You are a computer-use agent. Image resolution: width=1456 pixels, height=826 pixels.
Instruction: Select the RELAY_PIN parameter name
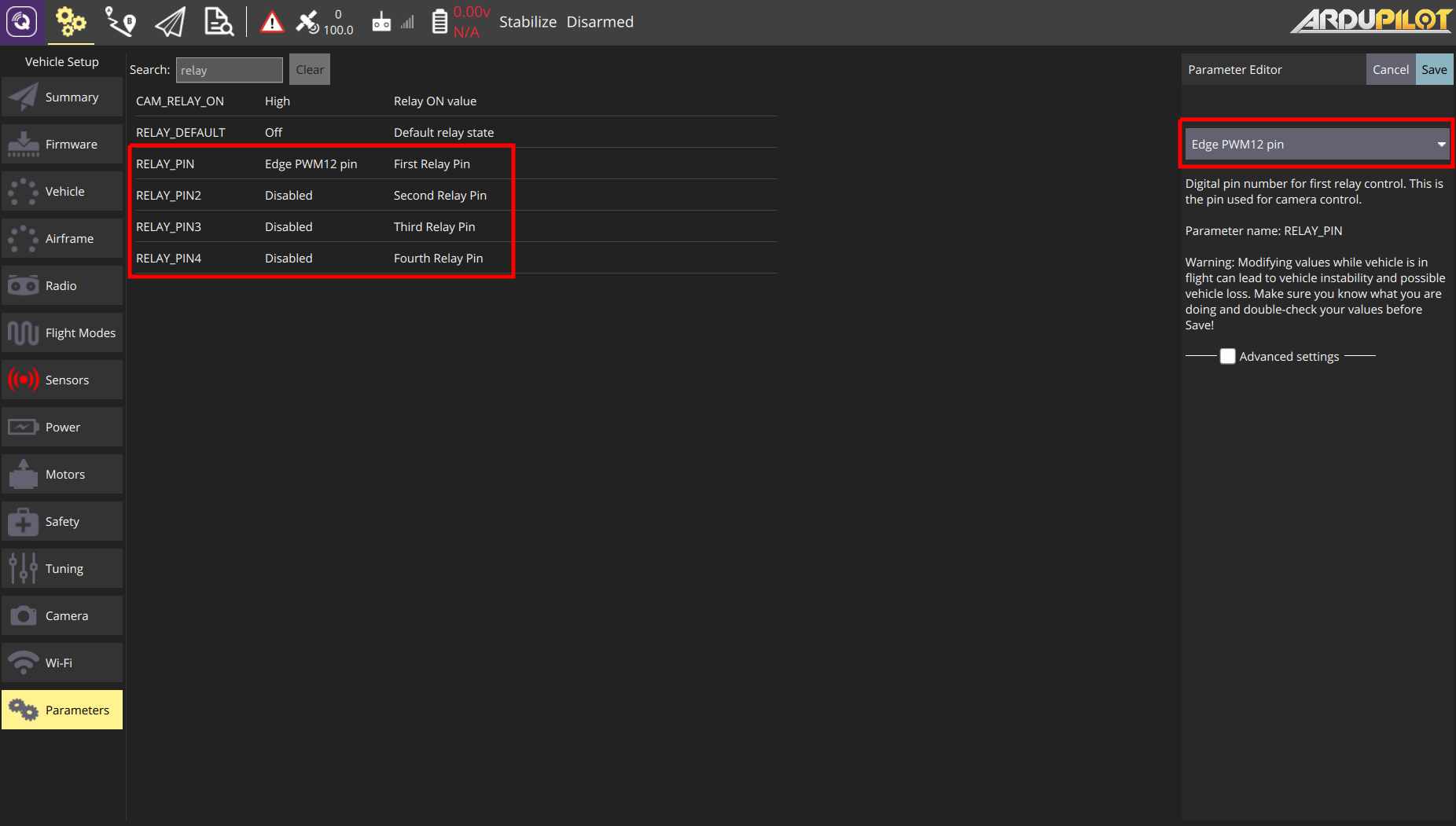(165, 164)
